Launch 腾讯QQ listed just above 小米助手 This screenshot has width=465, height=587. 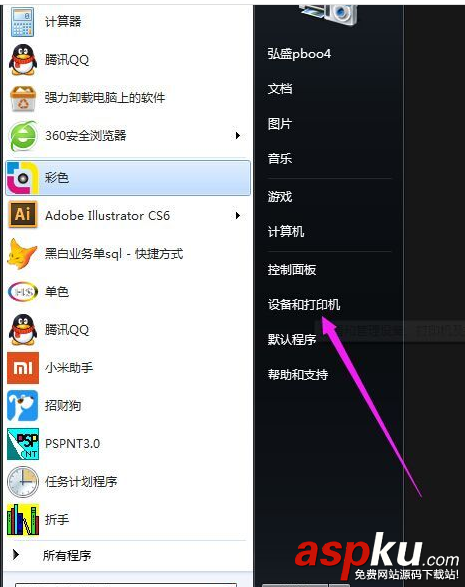[23, 329]
